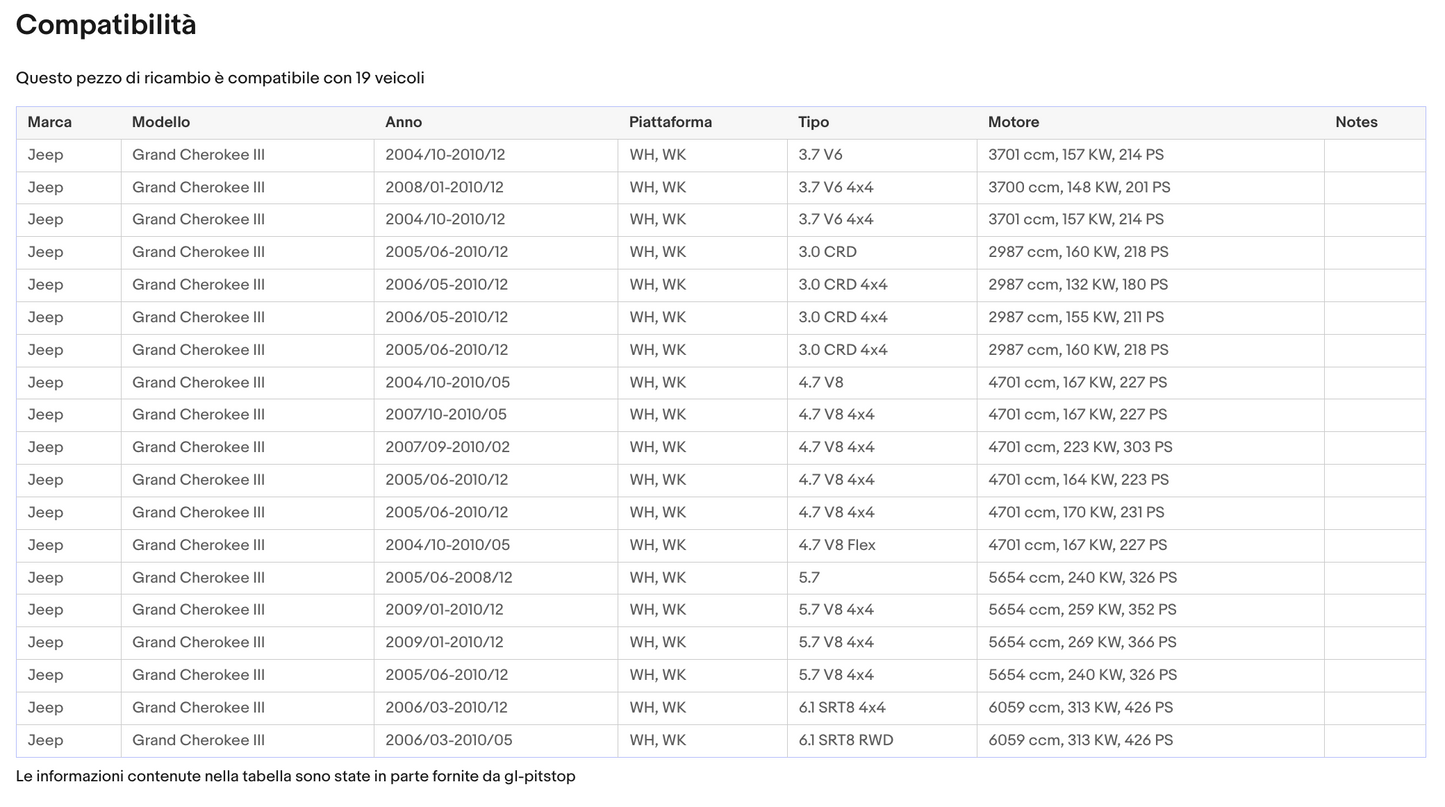Click the gl-pitstop table information footer text

click(295, 776)
